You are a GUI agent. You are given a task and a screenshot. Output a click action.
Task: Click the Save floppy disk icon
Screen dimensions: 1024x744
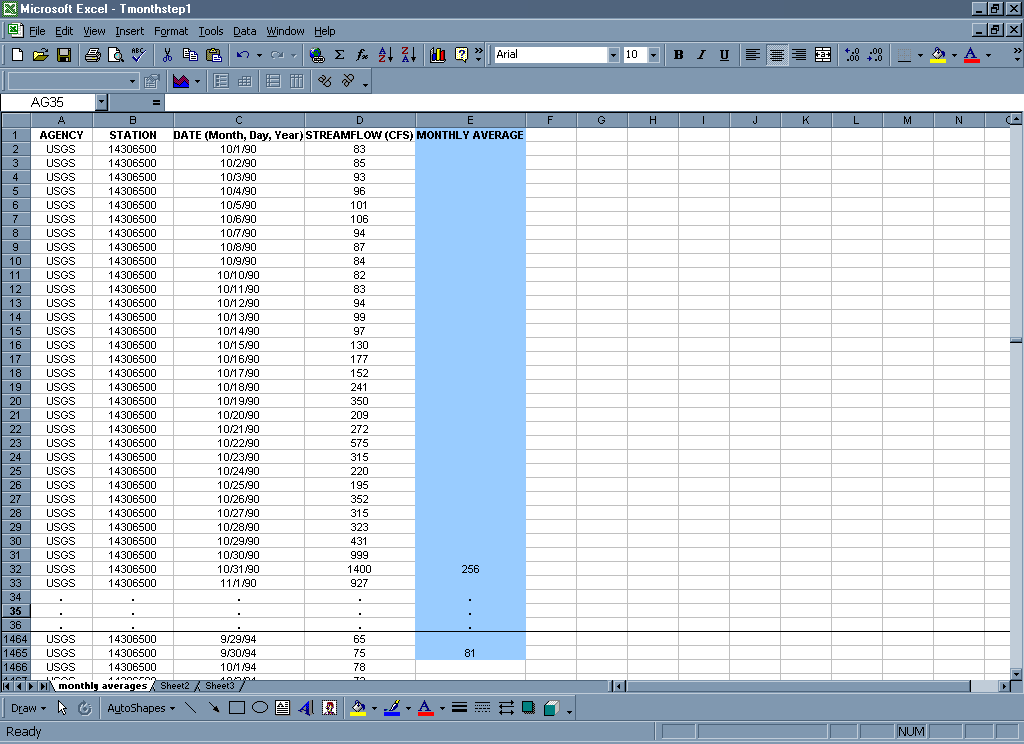click(x=63, y=55)
